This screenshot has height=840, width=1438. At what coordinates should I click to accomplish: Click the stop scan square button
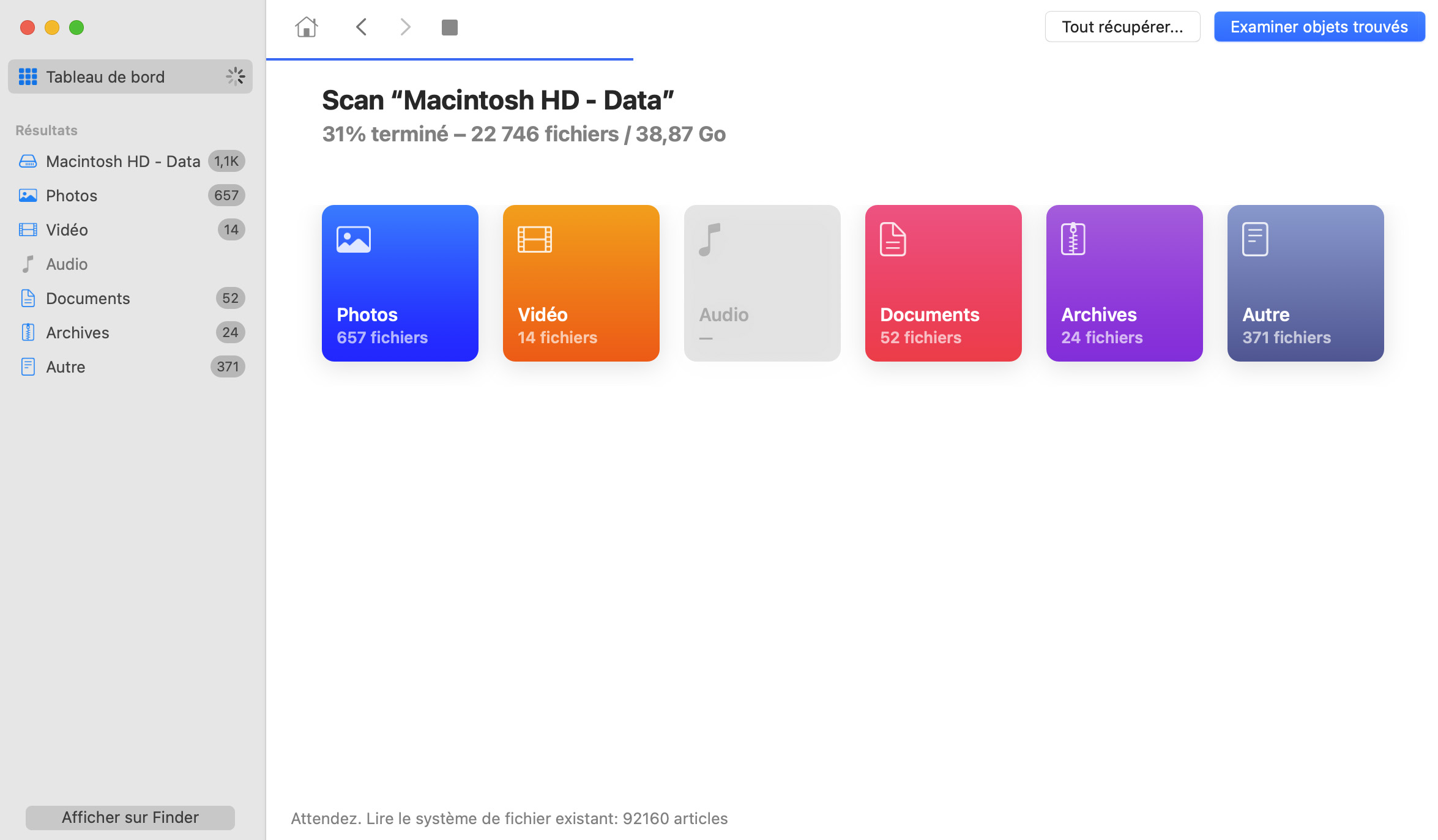pos(450,27)
